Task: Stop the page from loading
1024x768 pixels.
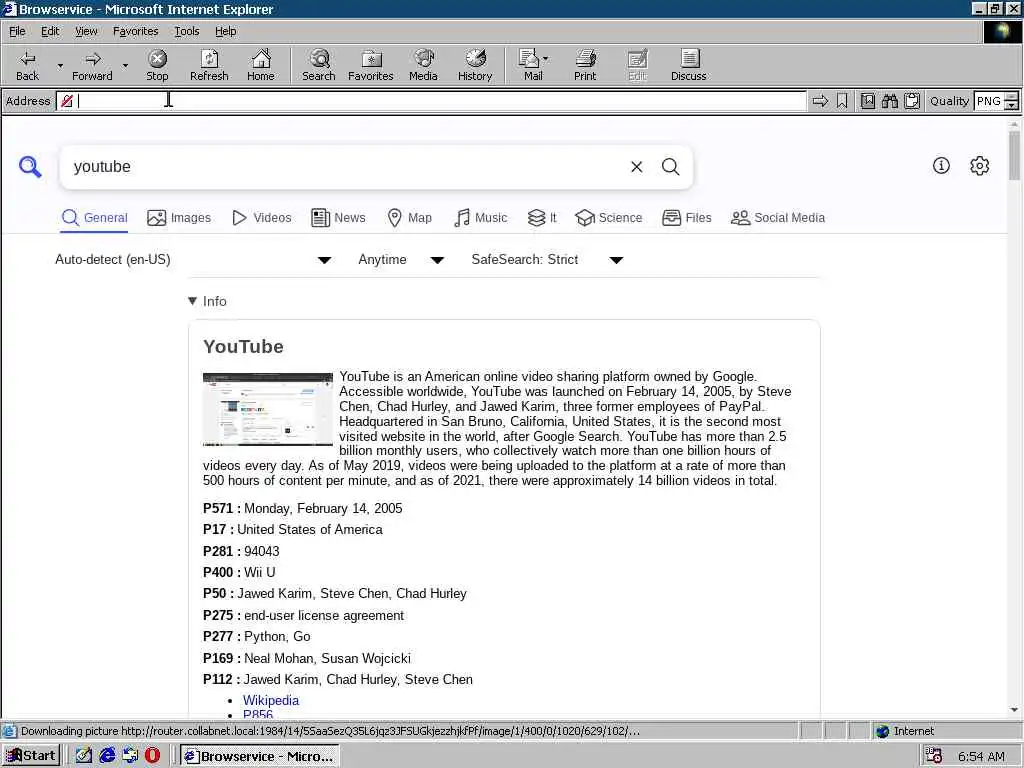Action: (x=157, y=65)
